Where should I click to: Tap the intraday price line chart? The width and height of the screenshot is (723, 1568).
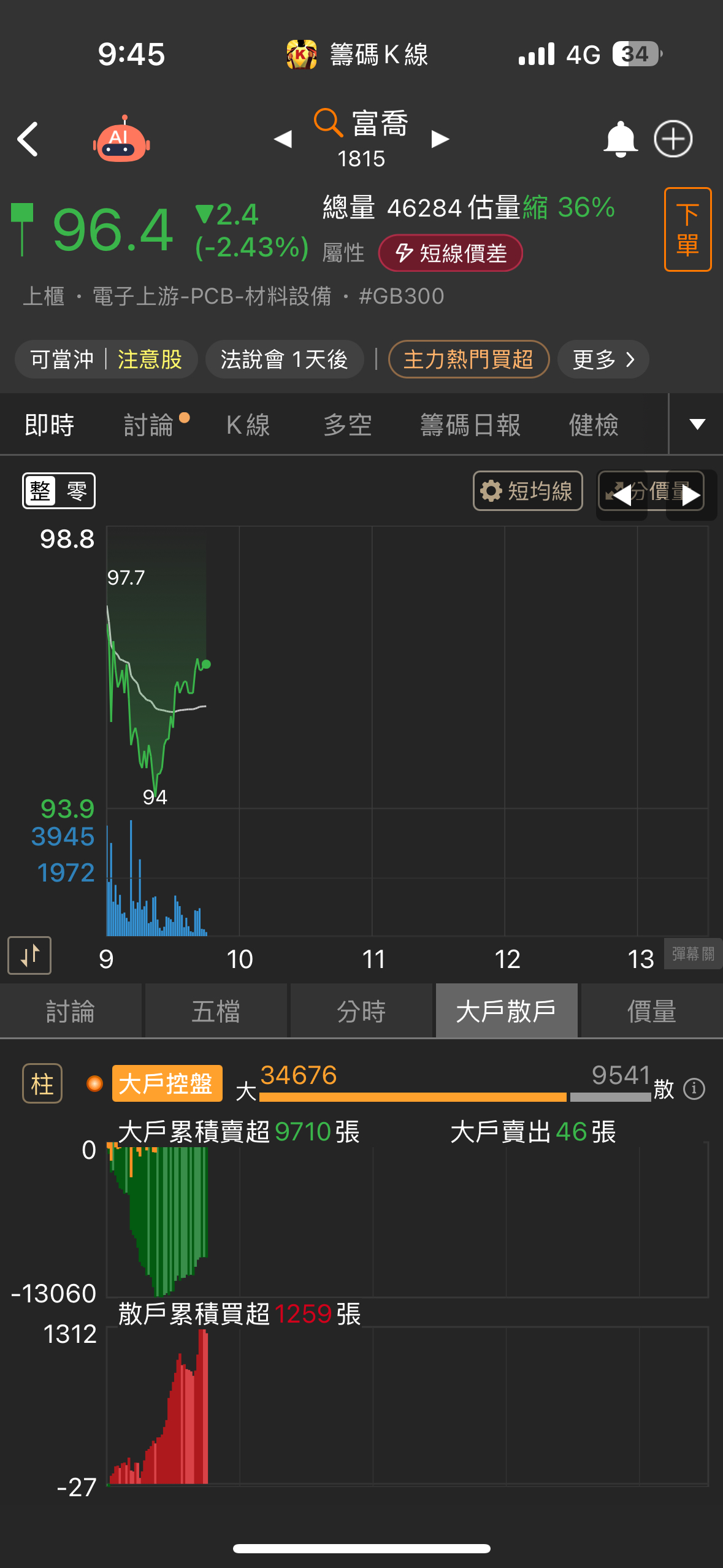pyautogui.click(x=407, y=667)
